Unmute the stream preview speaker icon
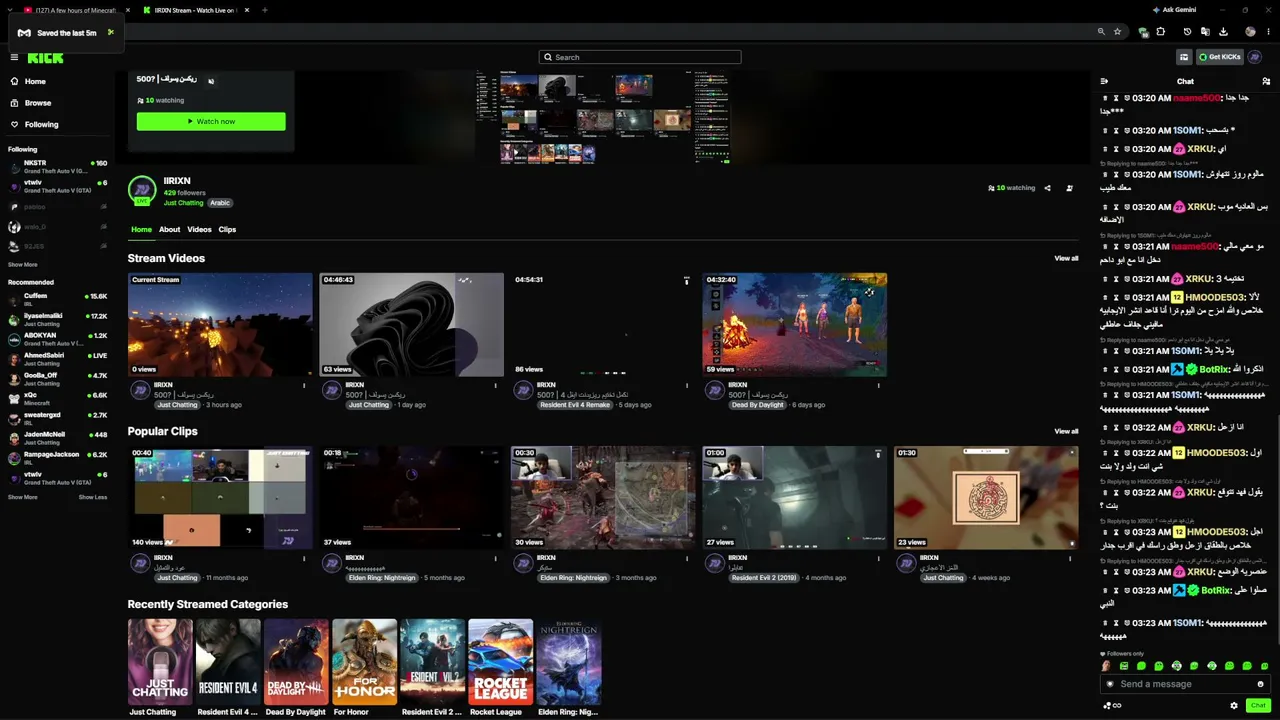 pyautogui.click(x=210, y=80)
